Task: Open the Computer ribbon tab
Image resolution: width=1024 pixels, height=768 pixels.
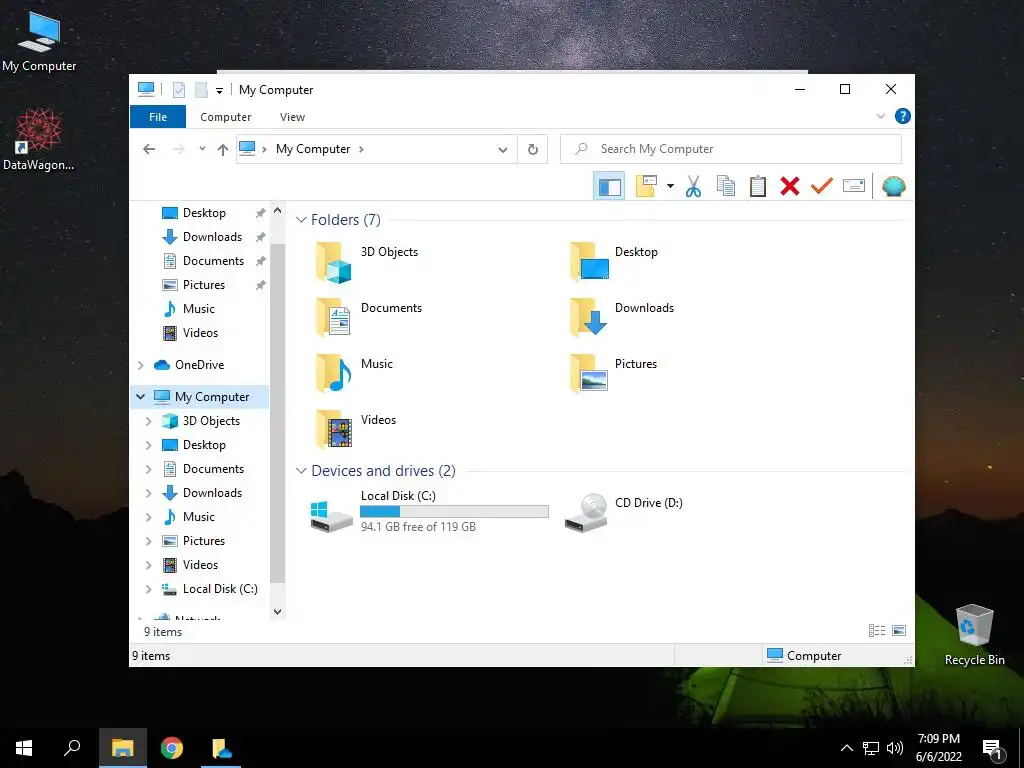Action: click(x=225, y=117)
